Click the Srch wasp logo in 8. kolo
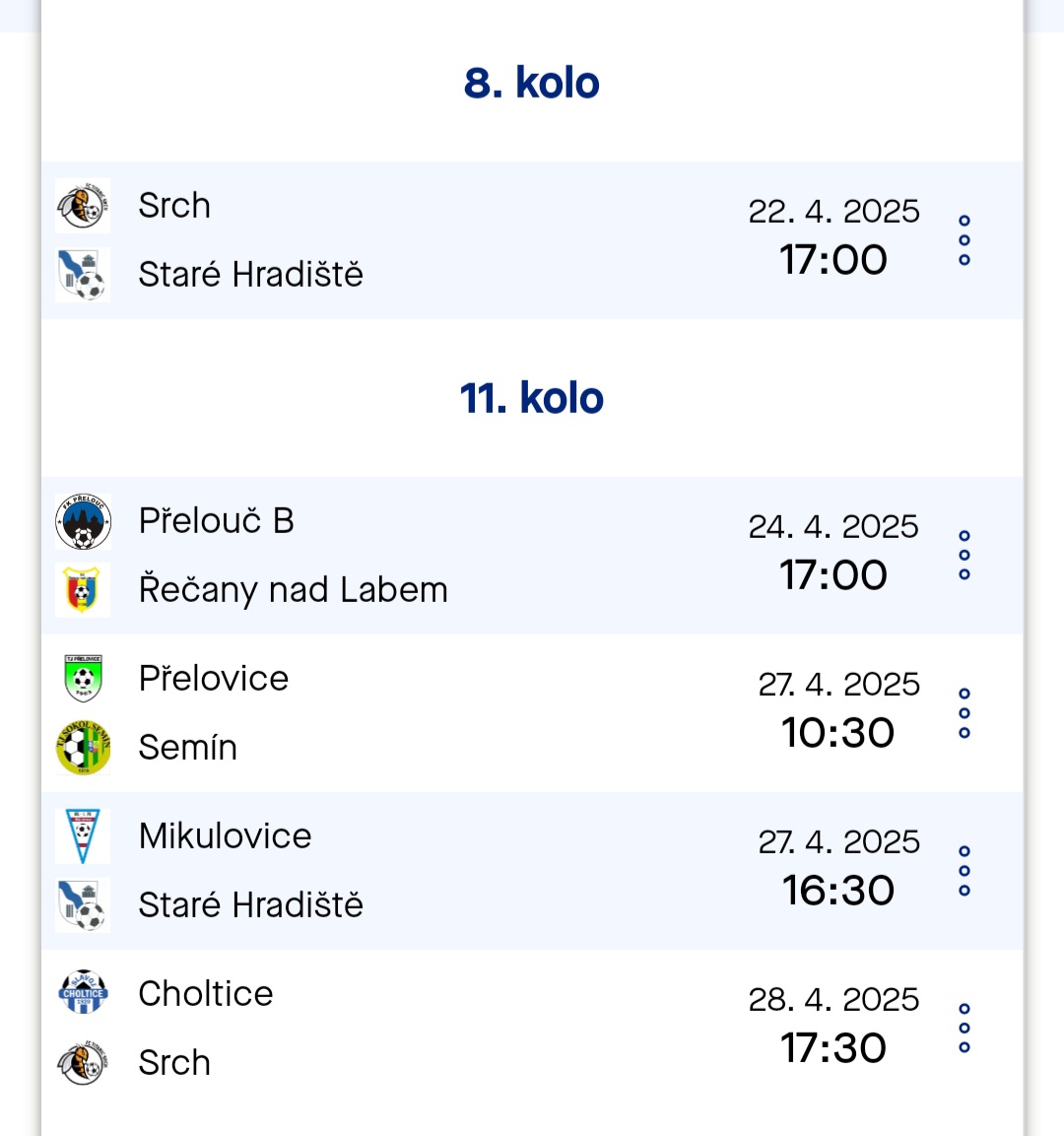Image resolution: width=1064 pixels, height=1136 pixels. pos(83,206)
